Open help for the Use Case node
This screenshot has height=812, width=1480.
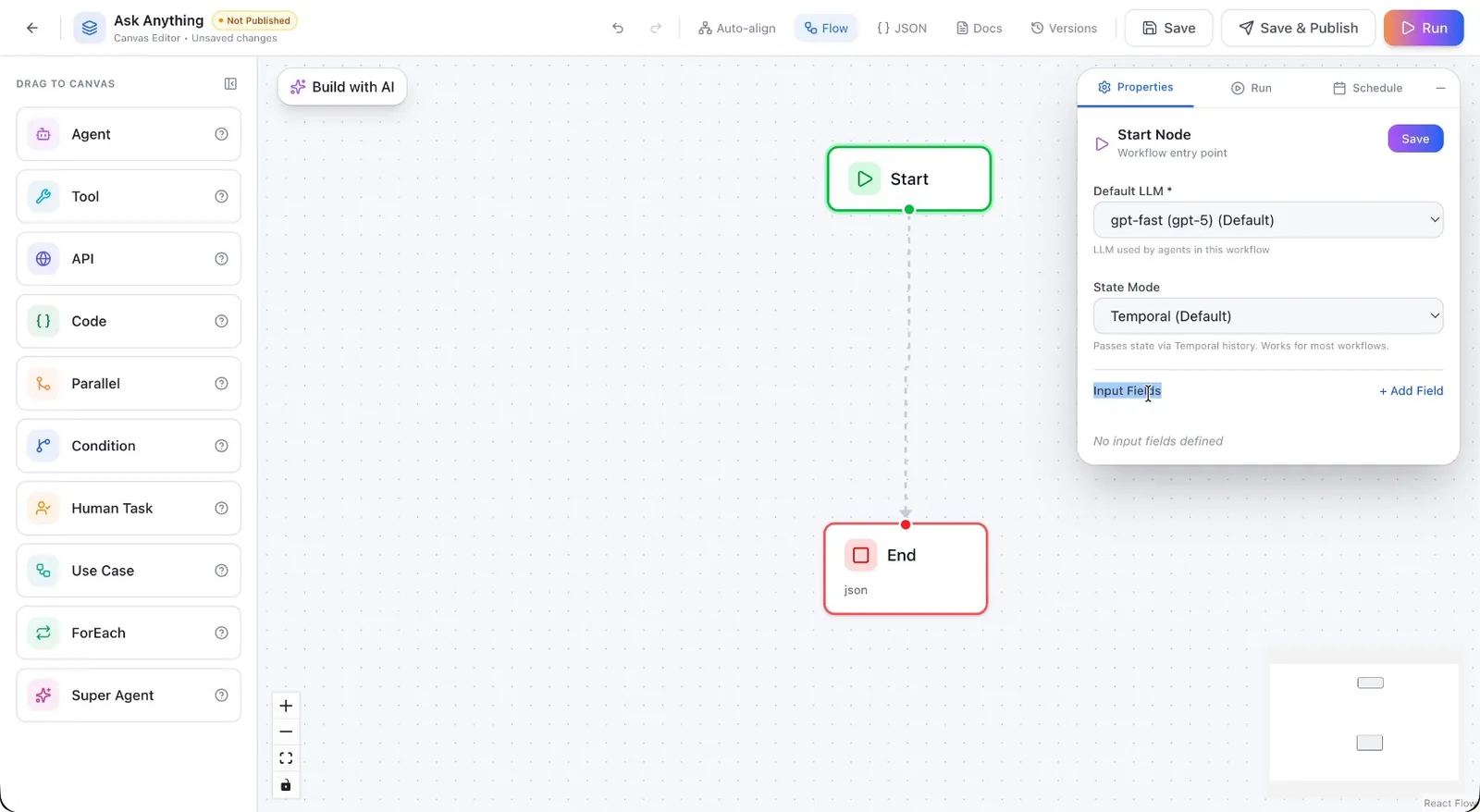221,571
